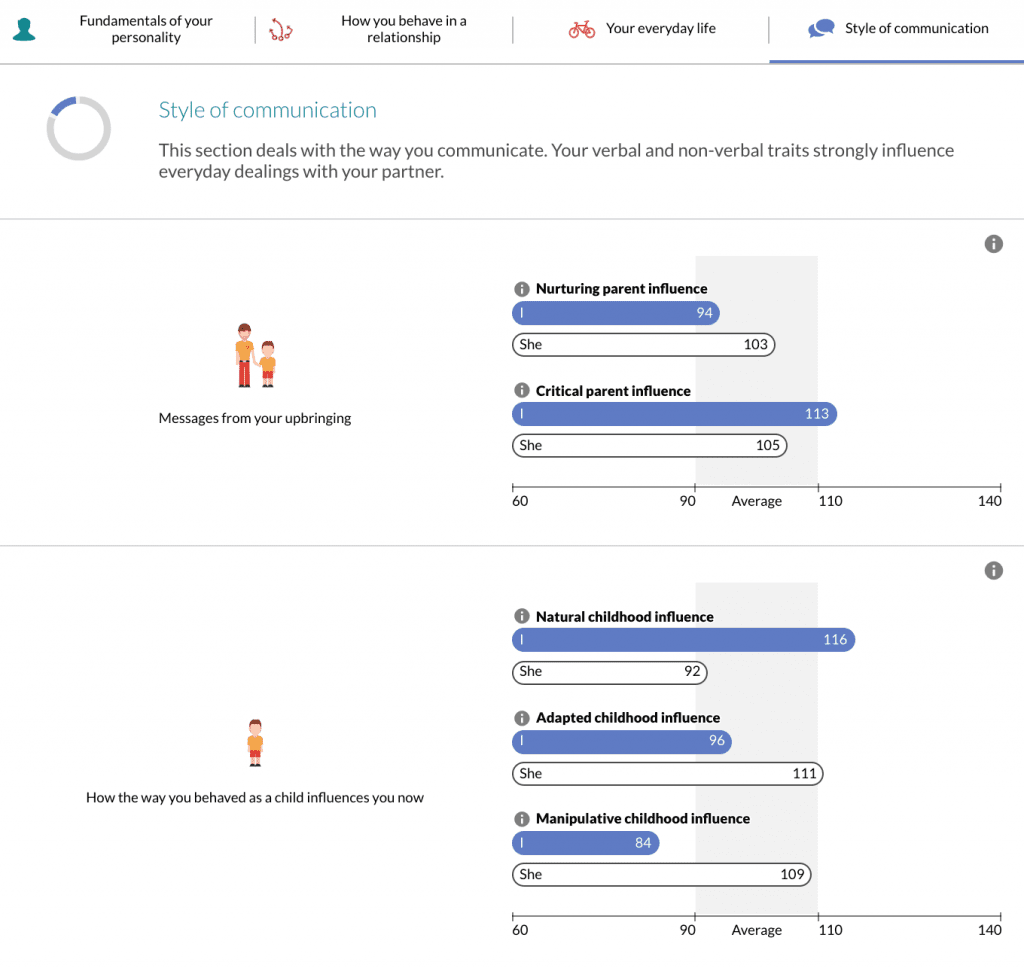Click info icon for Manipulative childhood influence
The width and height of the screenshot is (1024, 968).
point(521,819)
